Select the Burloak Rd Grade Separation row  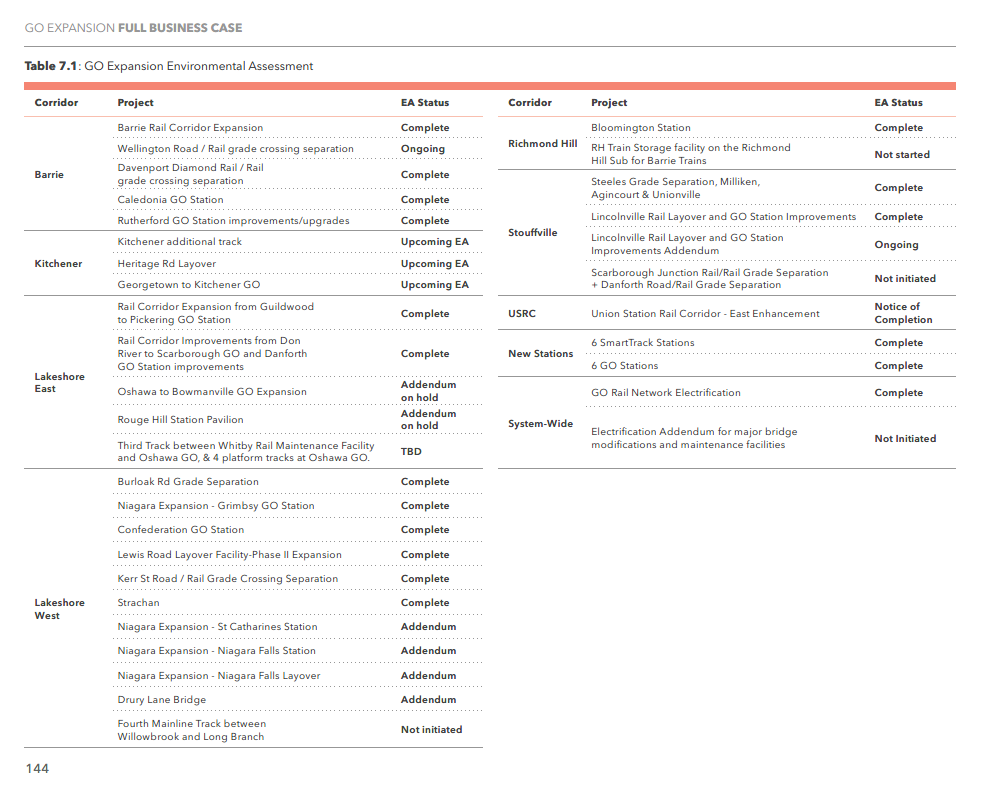click(188, 482)
